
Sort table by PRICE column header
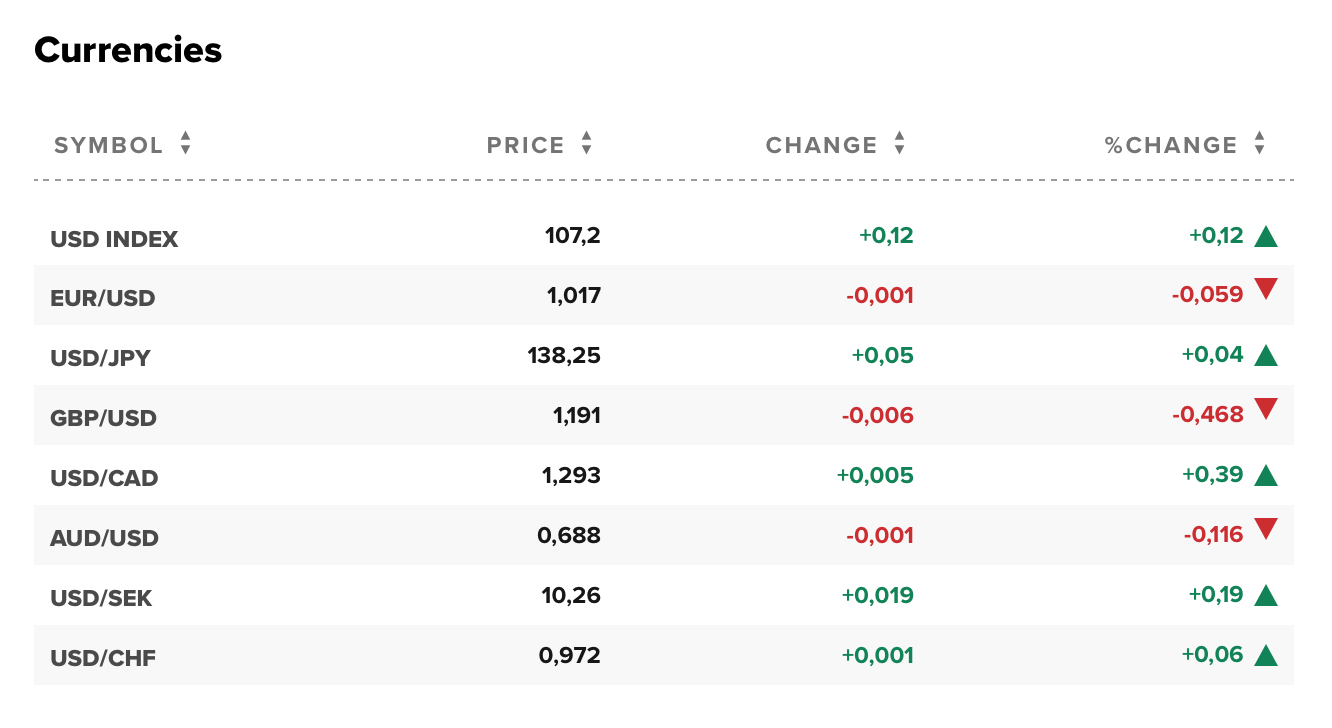click(x=526, y=145)
